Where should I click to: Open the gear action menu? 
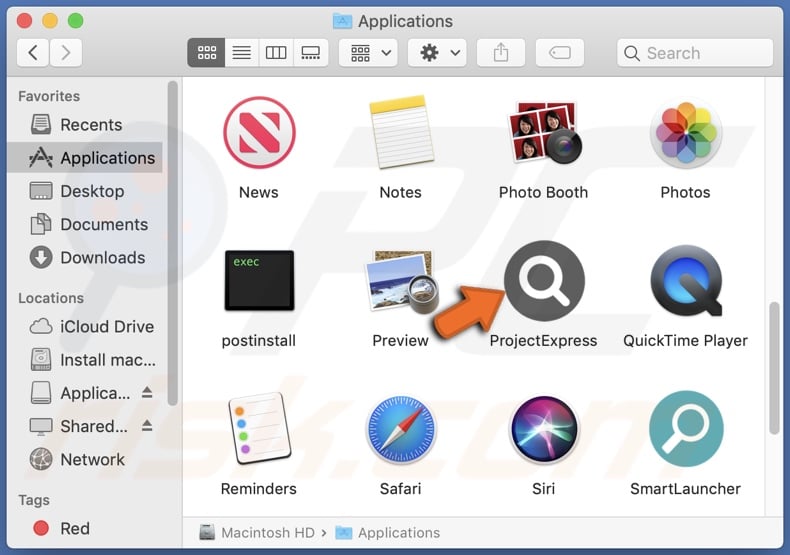(x=437, y=52)
